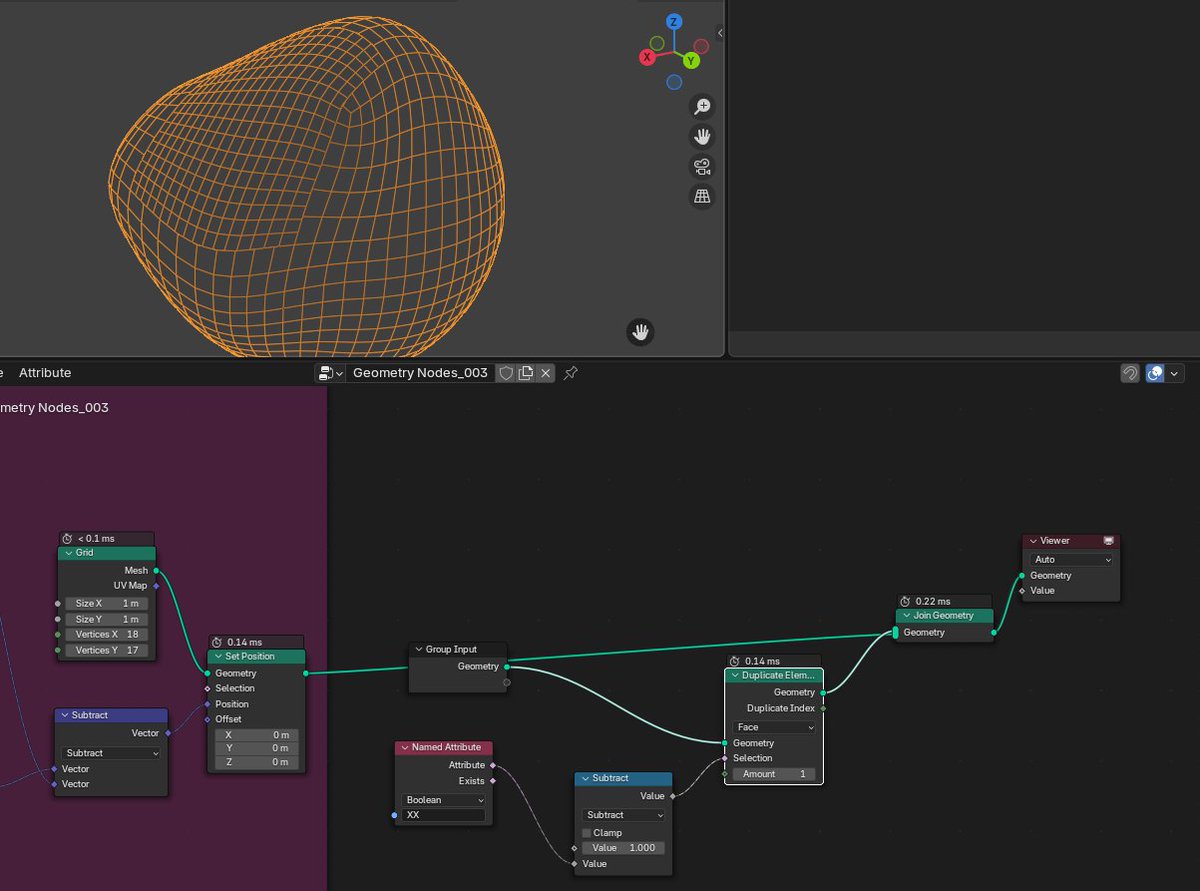Viewport: 1200px width, 891px height.
Task: Click Duplicate Elements Selection input socket
Action: [725, 758]
